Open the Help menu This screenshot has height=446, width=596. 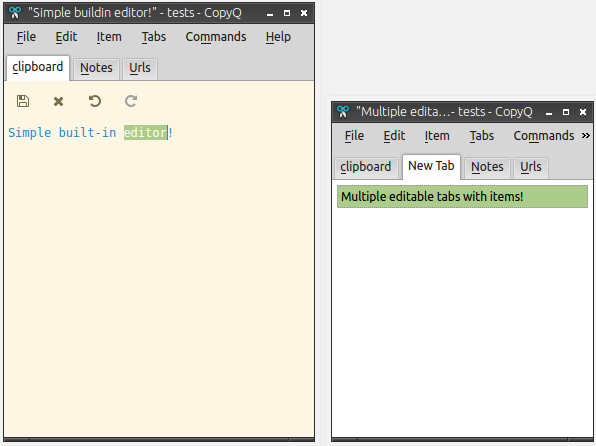[x=278, y=37]
